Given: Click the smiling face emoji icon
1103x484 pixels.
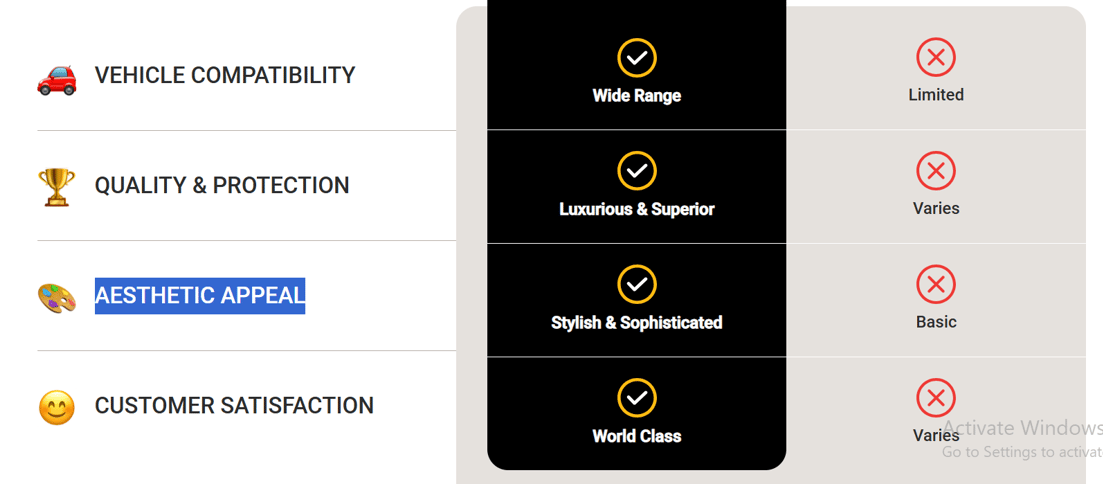Looking at the screenshot, I should [x=56, y=407].
